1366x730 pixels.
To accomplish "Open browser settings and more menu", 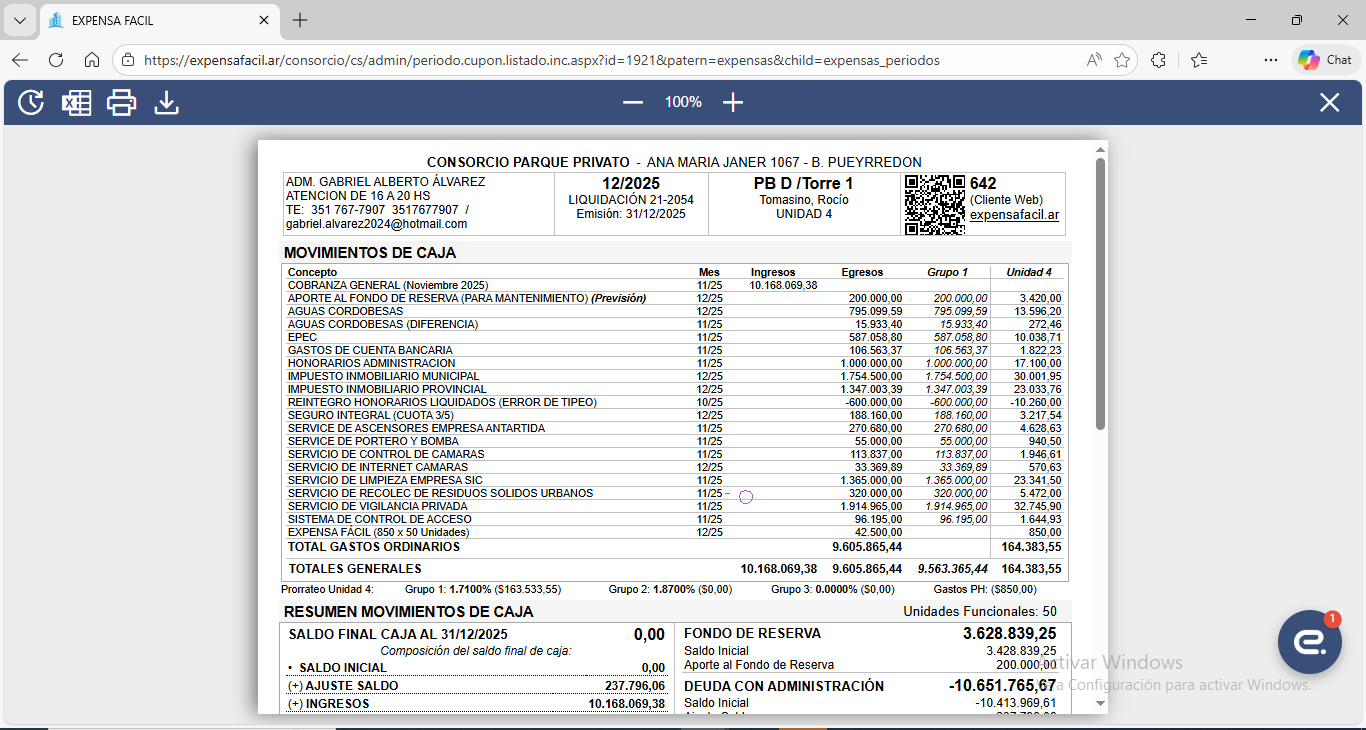I will 1270,60.
